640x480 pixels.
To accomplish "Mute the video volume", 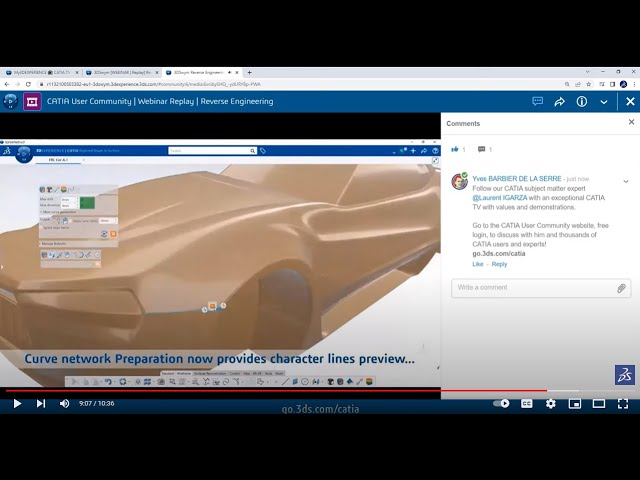I will [64, 404].
